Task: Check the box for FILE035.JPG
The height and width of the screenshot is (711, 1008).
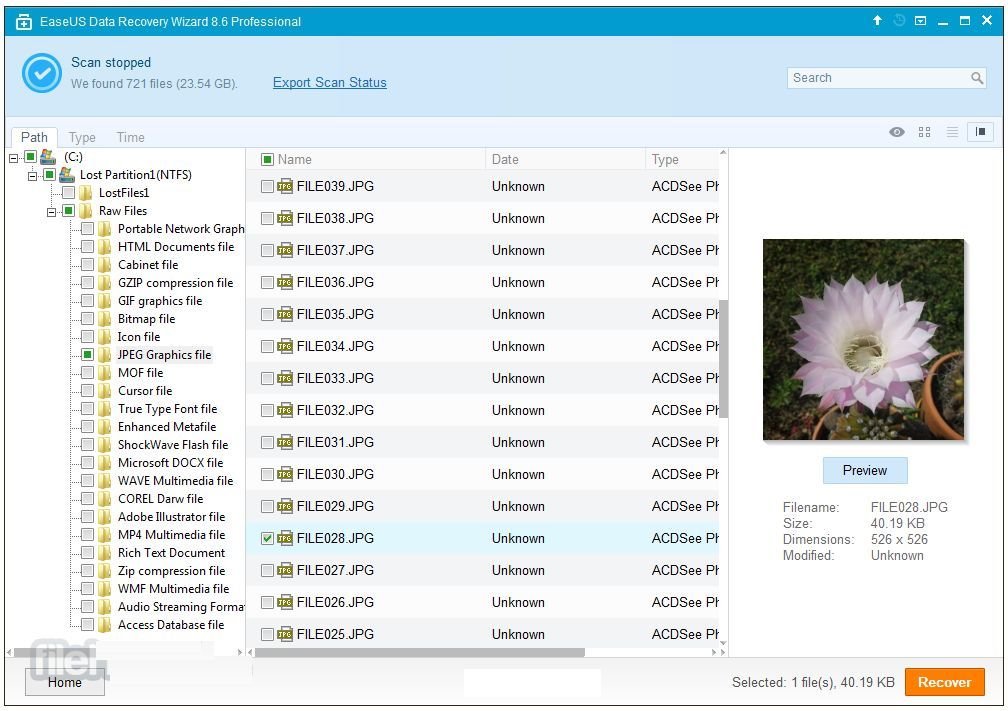Action: pos(267,314)
